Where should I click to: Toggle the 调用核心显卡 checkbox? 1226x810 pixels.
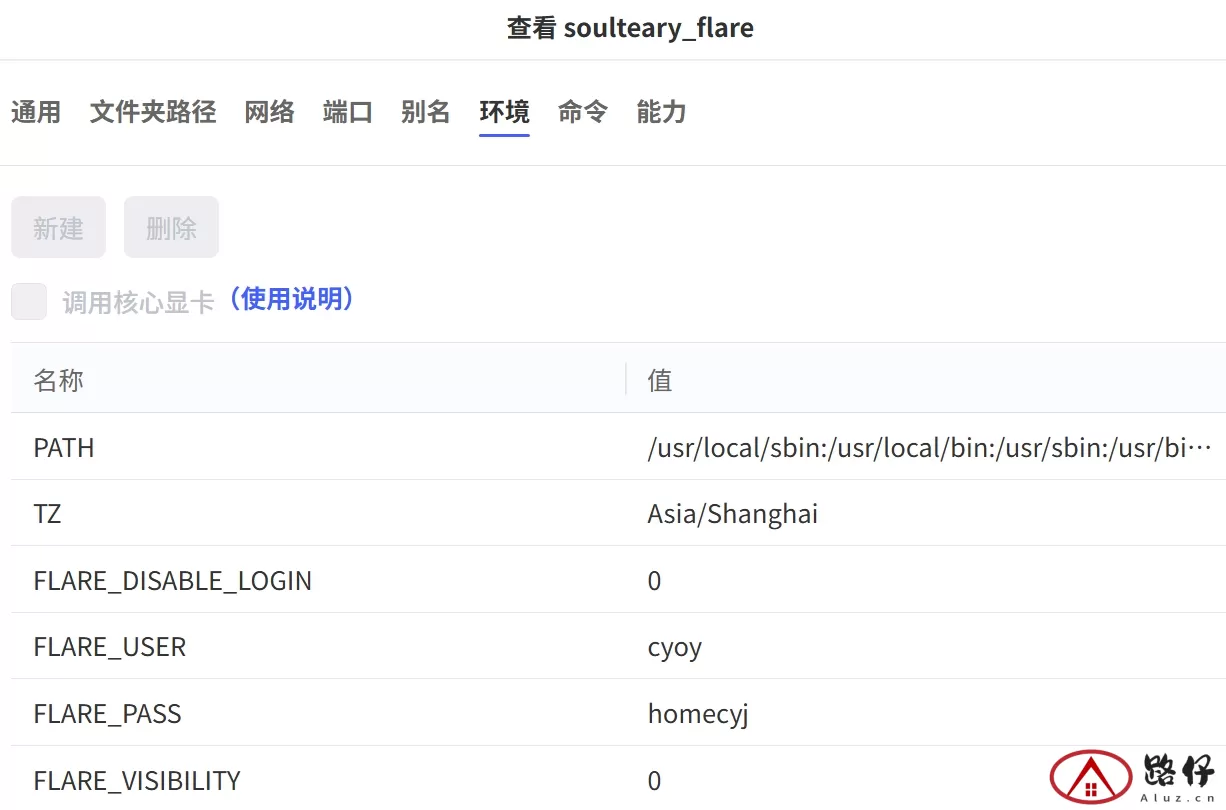coord(29,301)
